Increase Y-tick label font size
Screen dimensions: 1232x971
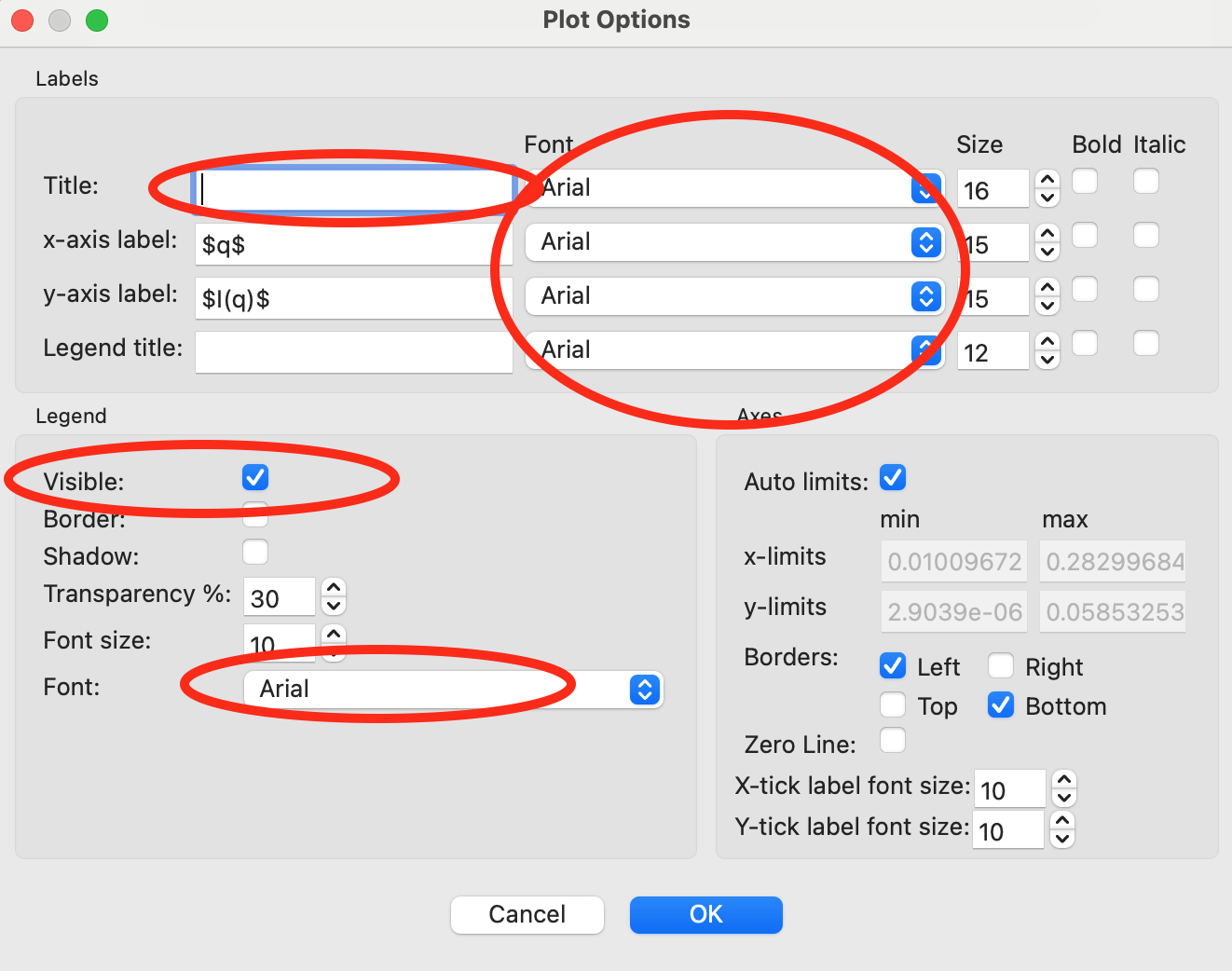1062,820
